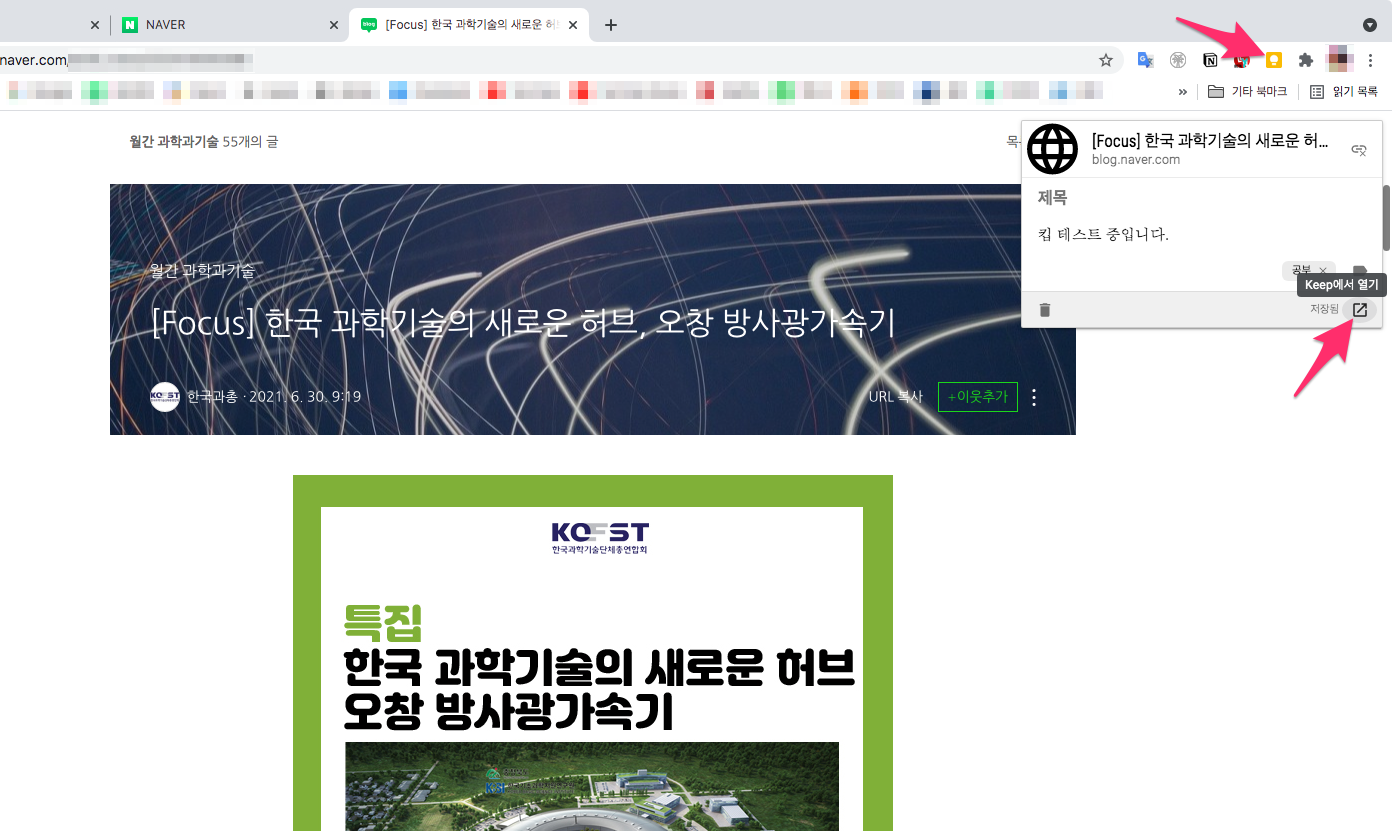The image size is (1392, 831).
Task: Open the Notion Web Clipper extension
Action: click(x=1210, y=60)
